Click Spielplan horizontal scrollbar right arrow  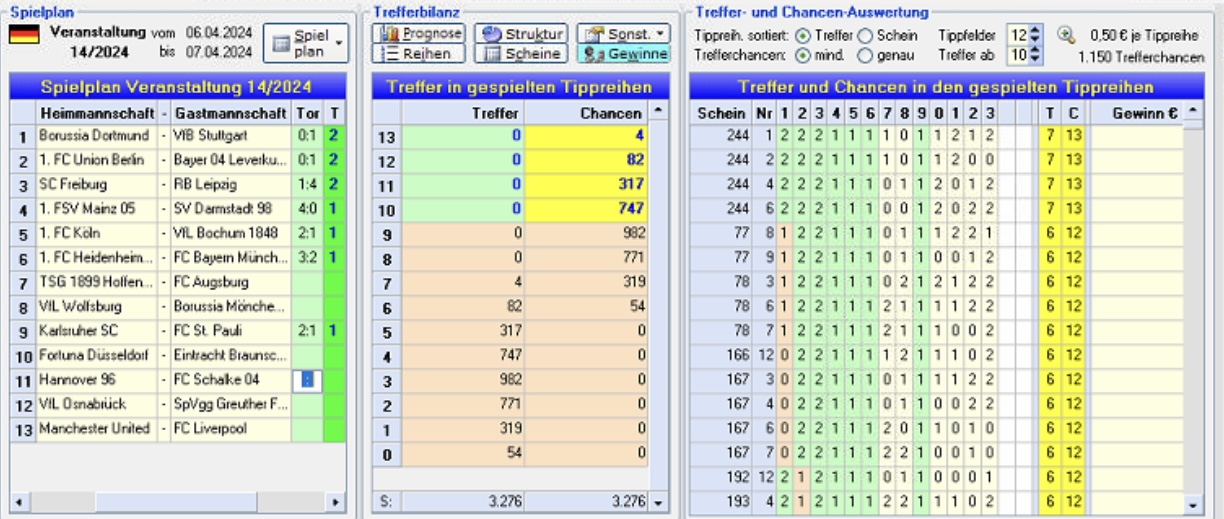[x=336, y=501]
